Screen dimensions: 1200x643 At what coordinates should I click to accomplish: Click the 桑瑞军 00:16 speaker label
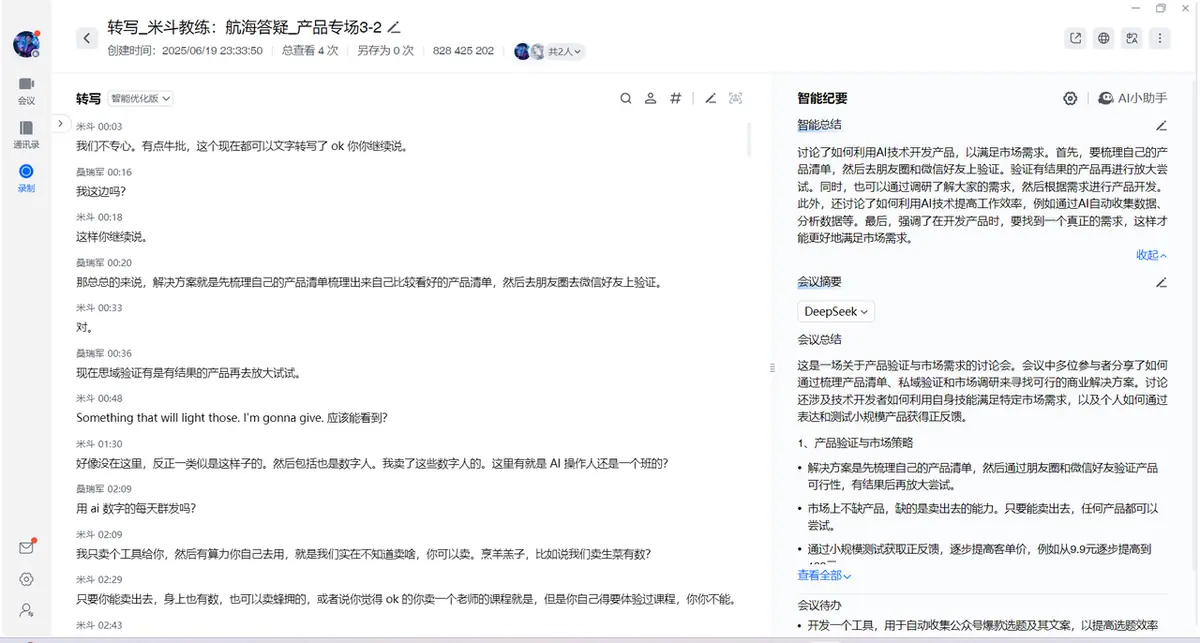[x=104, y=172]
